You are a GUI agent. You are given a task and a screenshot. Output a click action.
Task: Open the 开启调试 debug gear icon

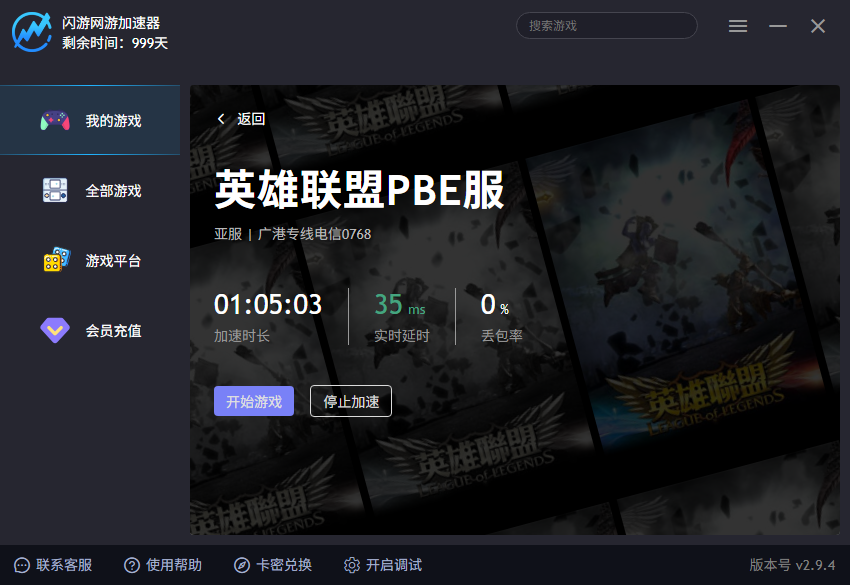352,564
